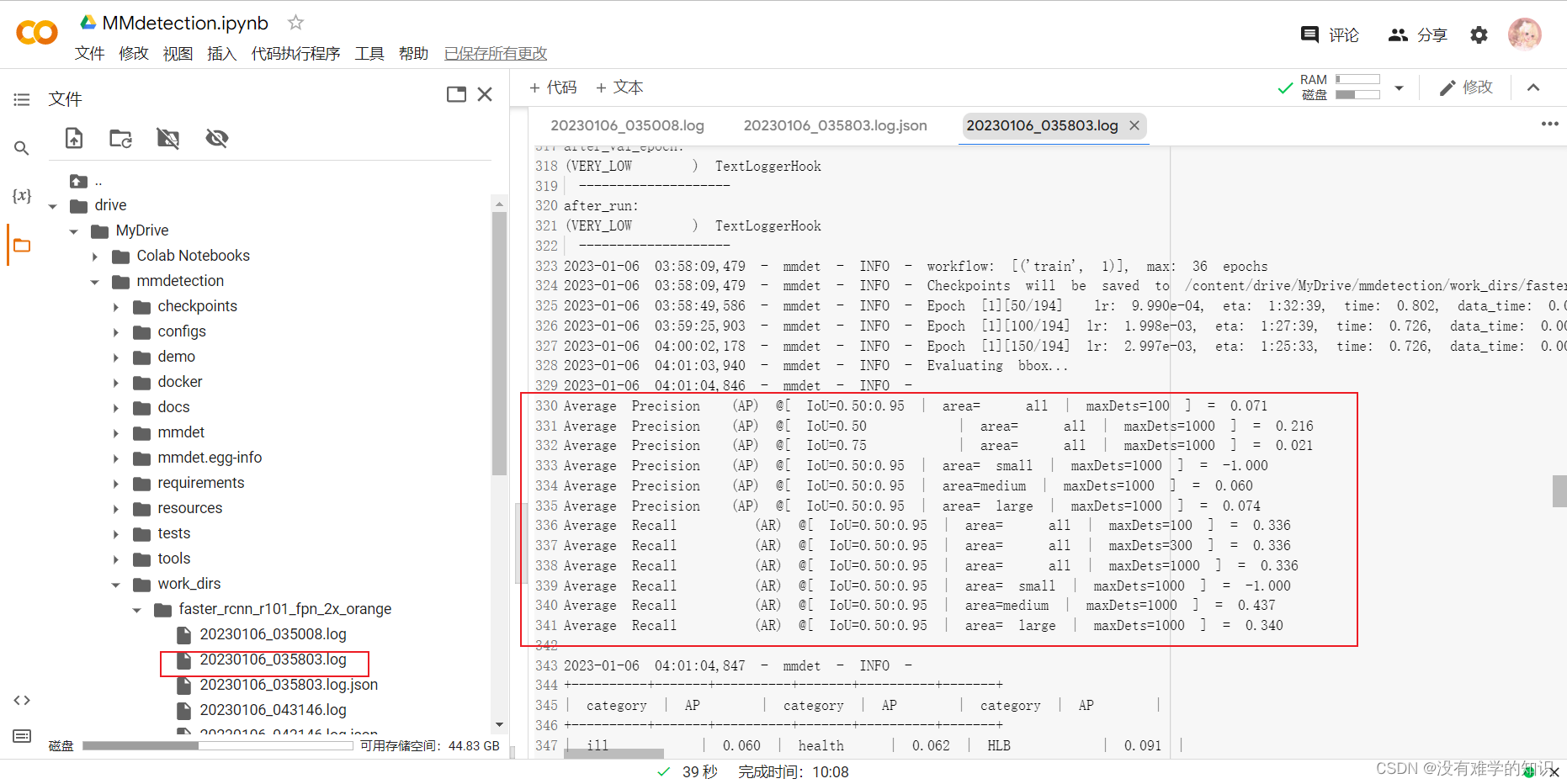Viewport: 1567px width, 784px height.
Task: Click the file tree vertical scrollbar
Action: (499, 345)
